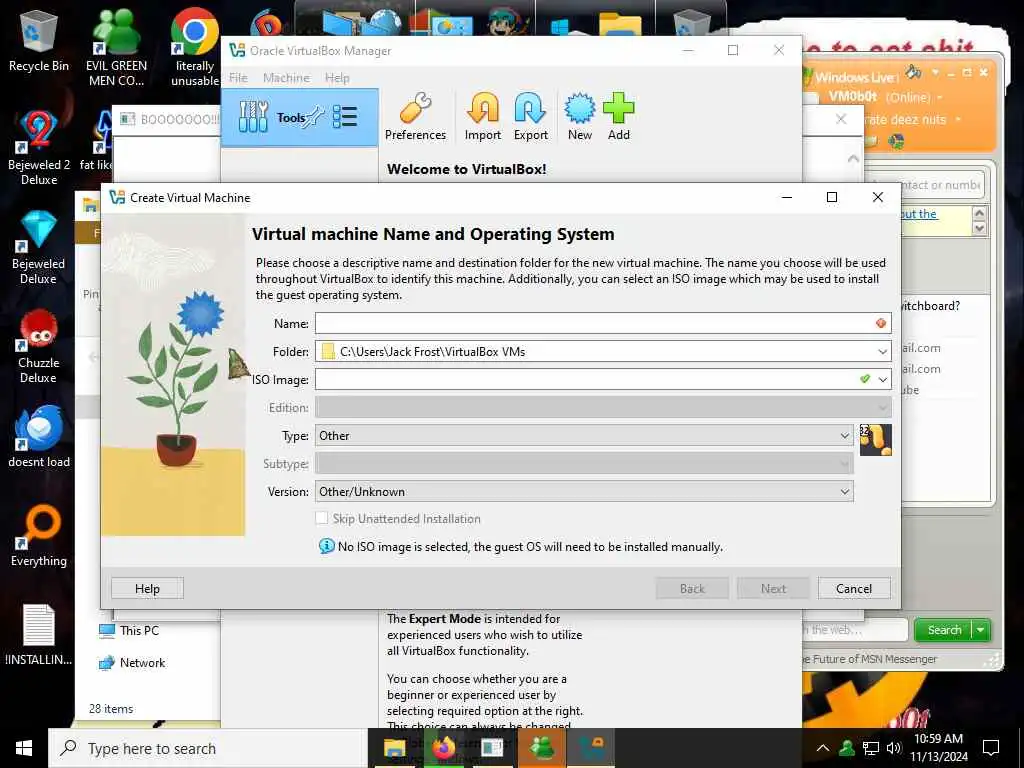The image size is (1024, 768).
Task: Switch to Firefox on the taskbar
Action: [x=443, y=748]
